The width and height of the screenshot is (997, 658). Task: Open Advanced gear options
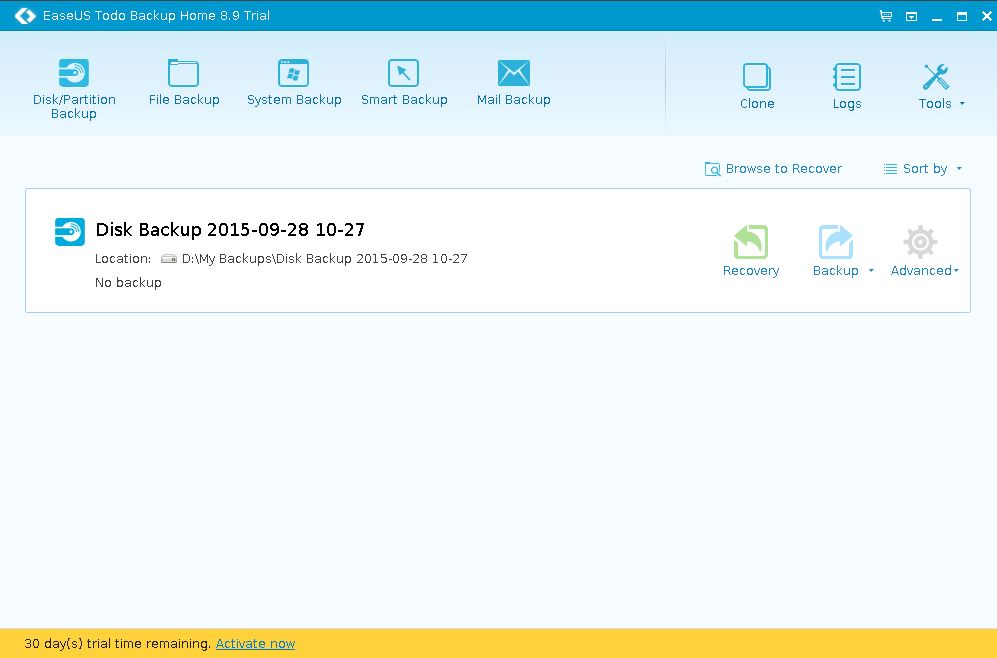pyautogui.click(x=920, y=242)
